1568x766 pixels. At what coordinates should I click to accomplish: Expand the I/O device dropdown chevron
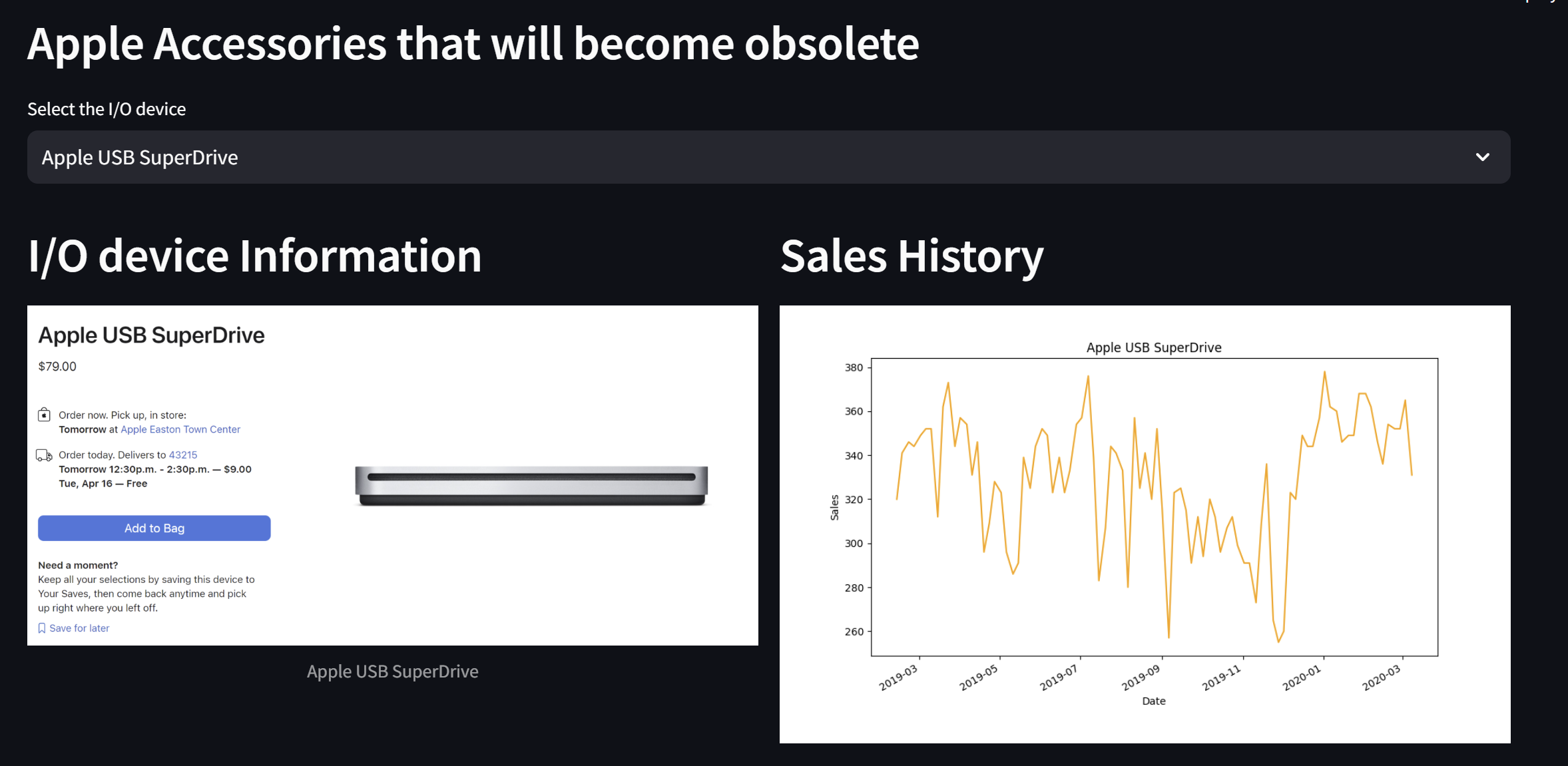pos(1482,157)
